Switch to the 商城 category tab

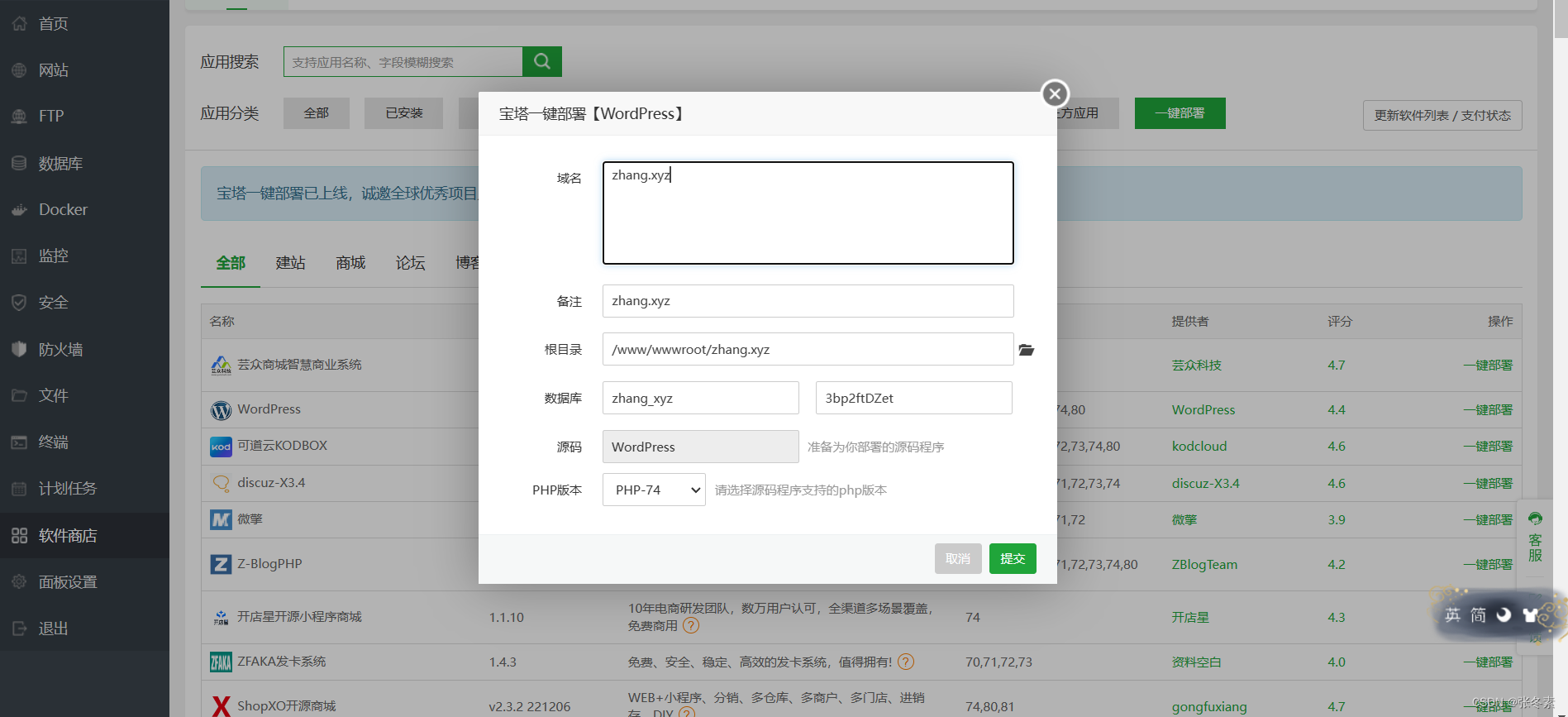click(350, 263)
